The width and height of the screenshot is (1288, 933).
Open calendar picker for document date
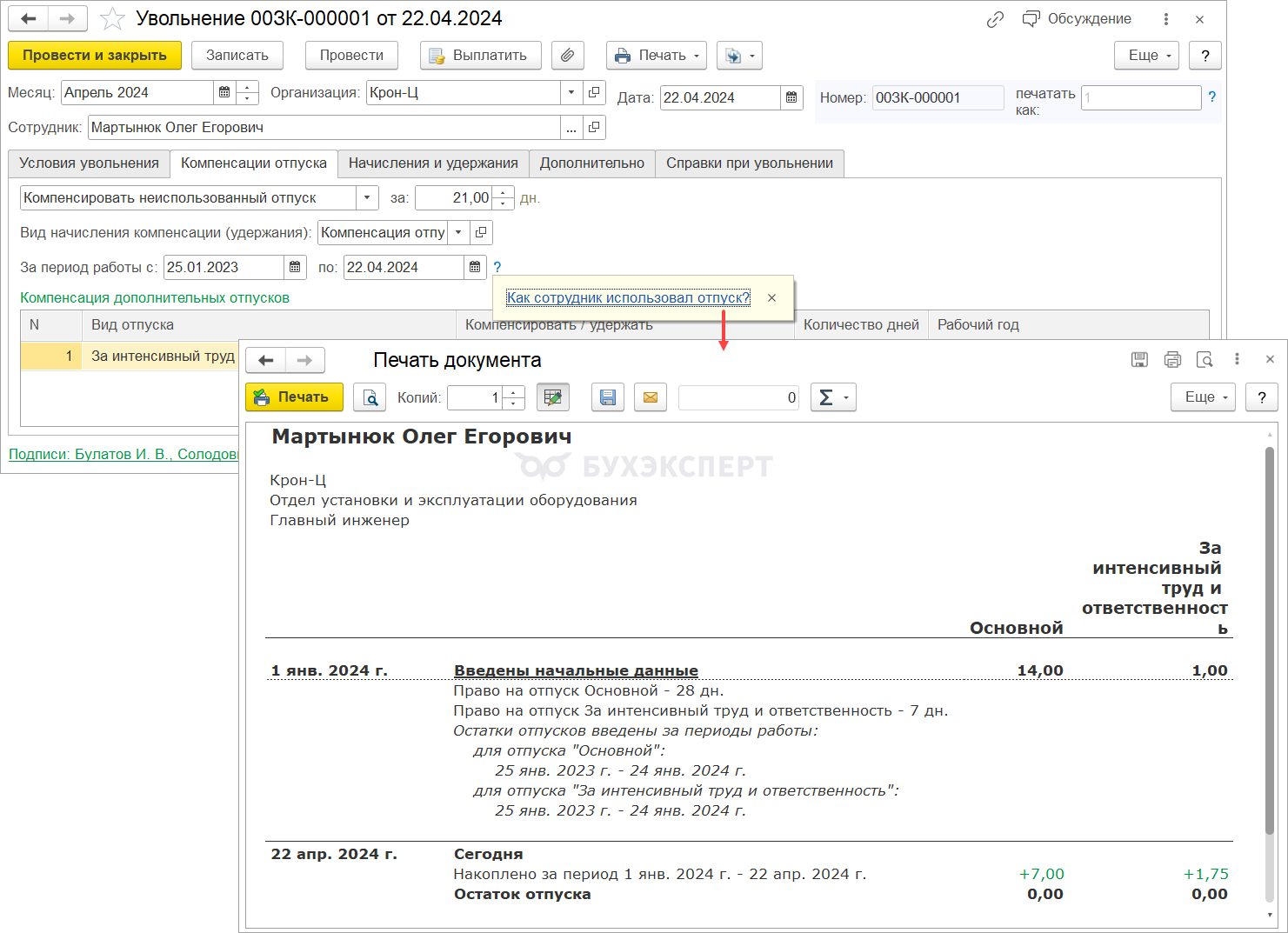click(791, 97)
